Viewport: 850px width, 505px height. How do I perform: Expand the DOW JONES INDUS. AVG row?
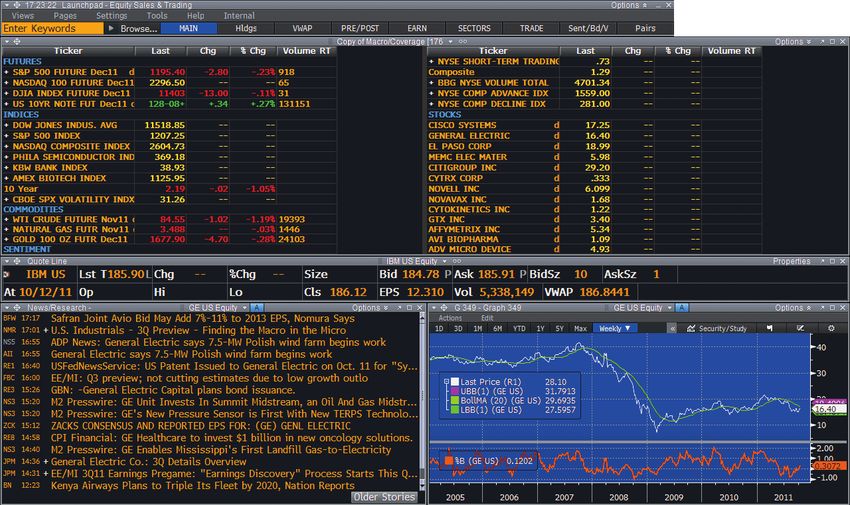[x=7, y=125]
